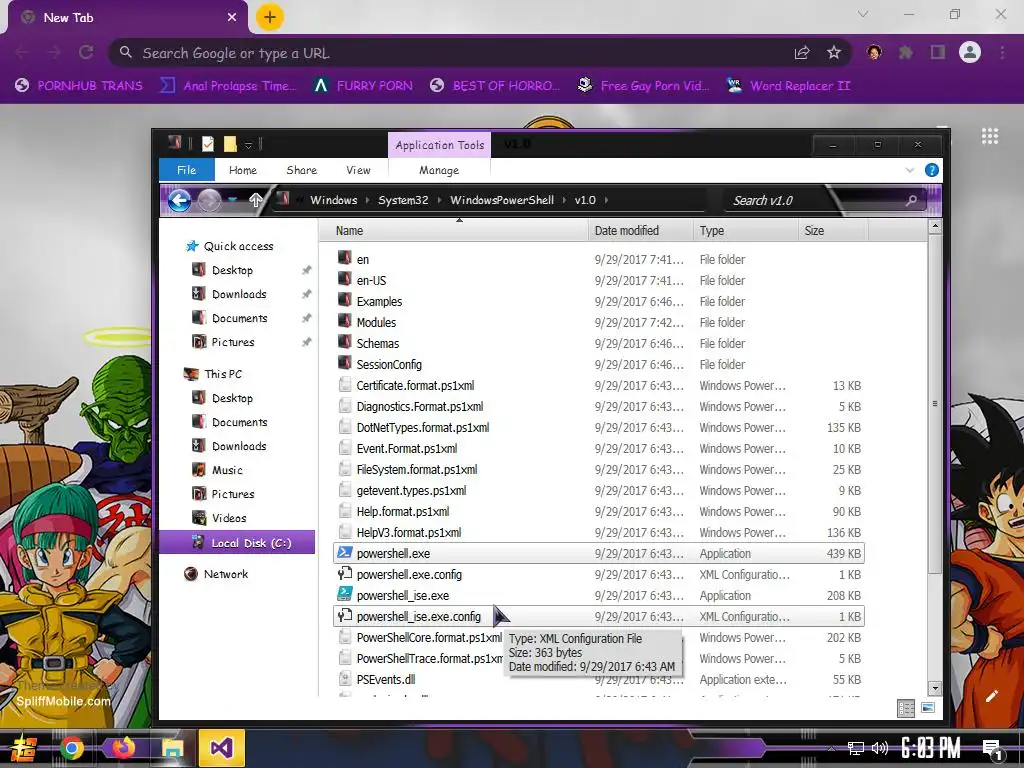This screenshot has height=768, width=1024.
Task: Click the WindowsPowerShell breadcrumb segment
Action: 502,200
